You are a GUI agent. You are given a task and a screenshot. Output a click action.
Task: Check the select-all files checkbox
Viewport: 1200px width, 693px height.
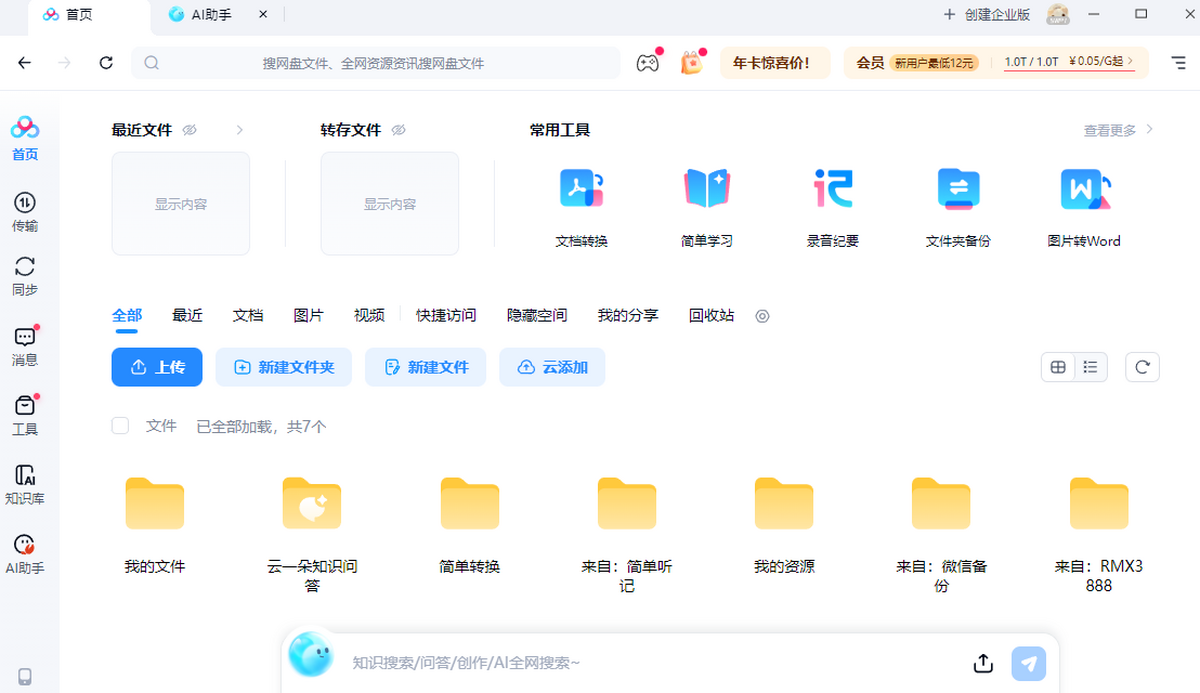[x=120, y=425]
